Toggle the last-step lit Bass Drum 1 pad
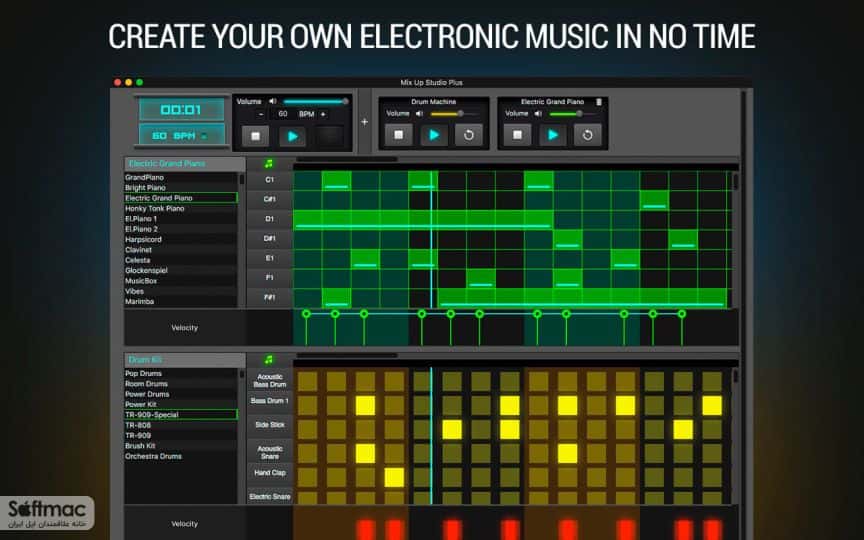 point(712,406)
